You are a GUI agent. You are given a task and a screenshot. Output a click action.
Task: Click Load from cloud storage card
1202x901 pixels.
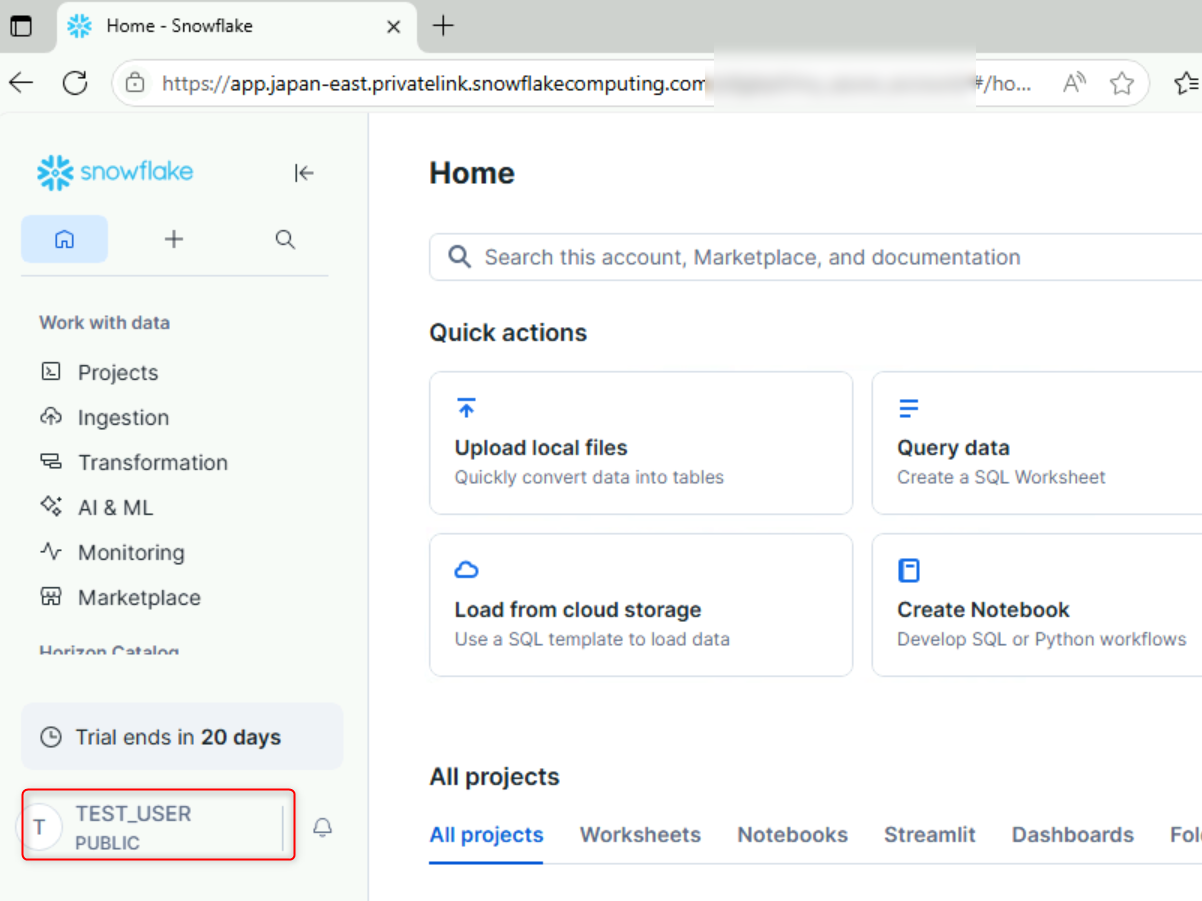click(640, 604)
